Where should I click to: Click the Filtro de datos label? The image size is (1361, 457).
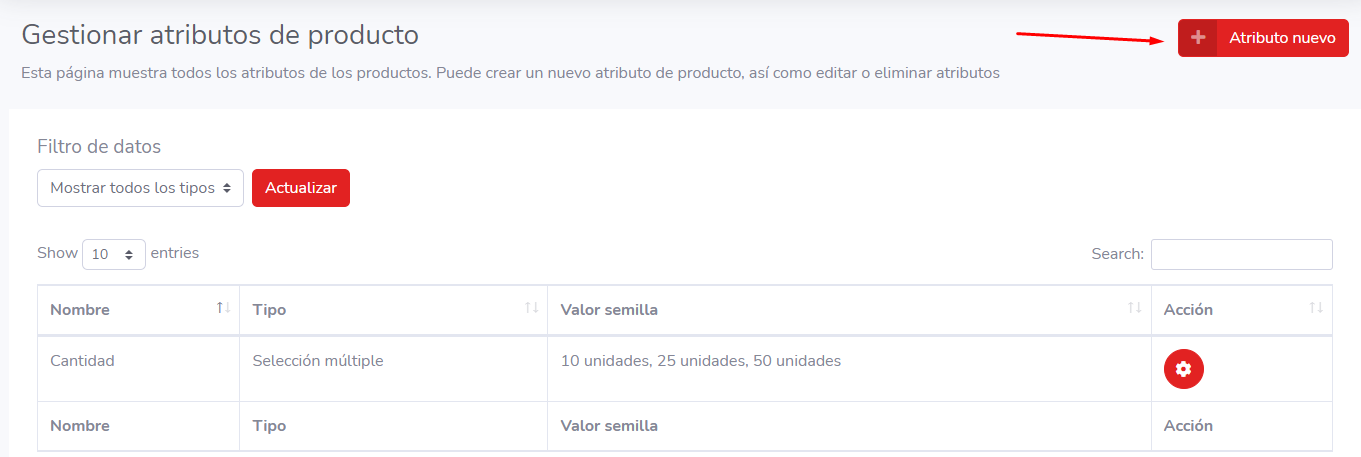(x=99, y=147)
